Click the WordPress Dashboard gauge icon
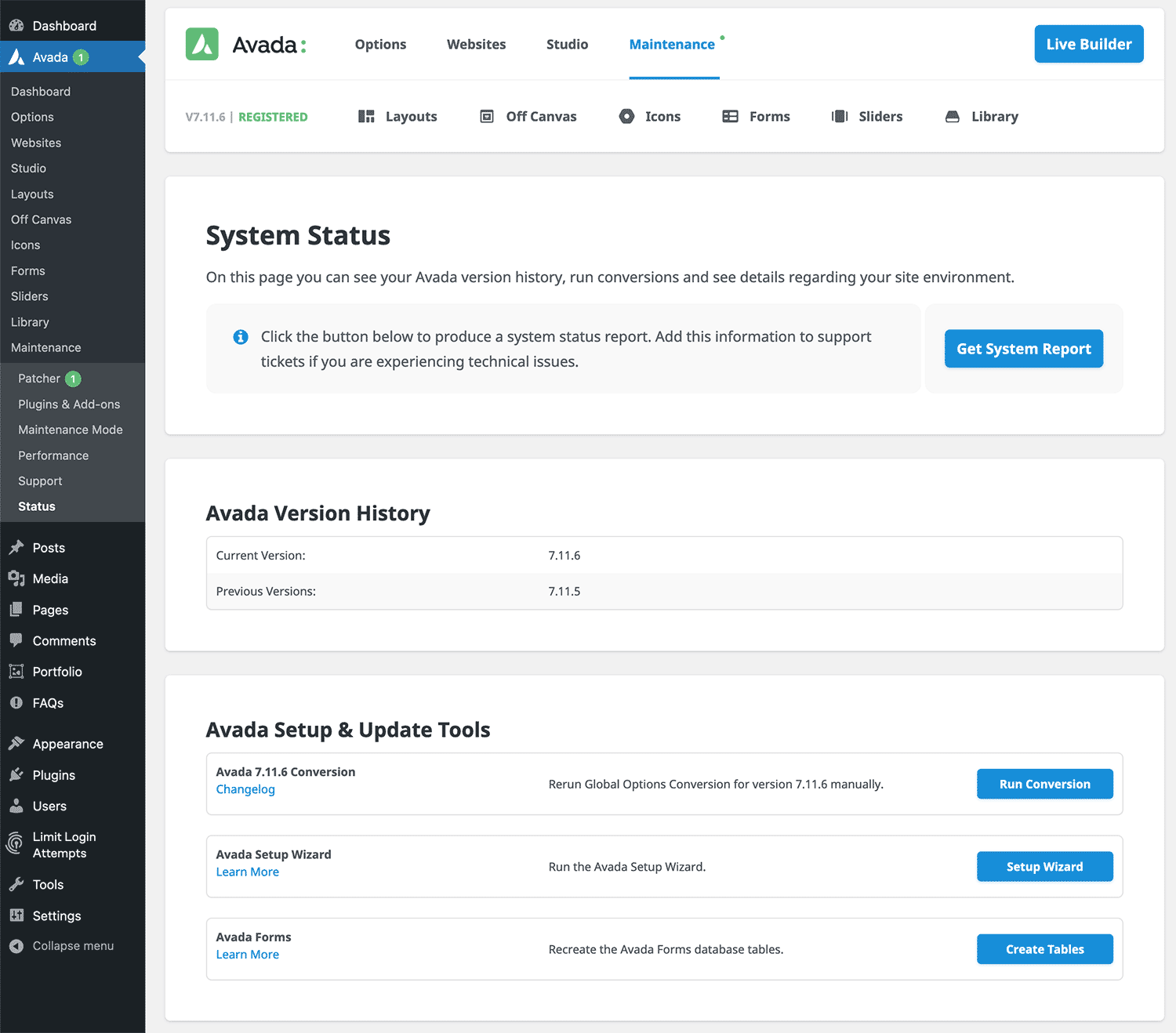 tap(16, 26)
